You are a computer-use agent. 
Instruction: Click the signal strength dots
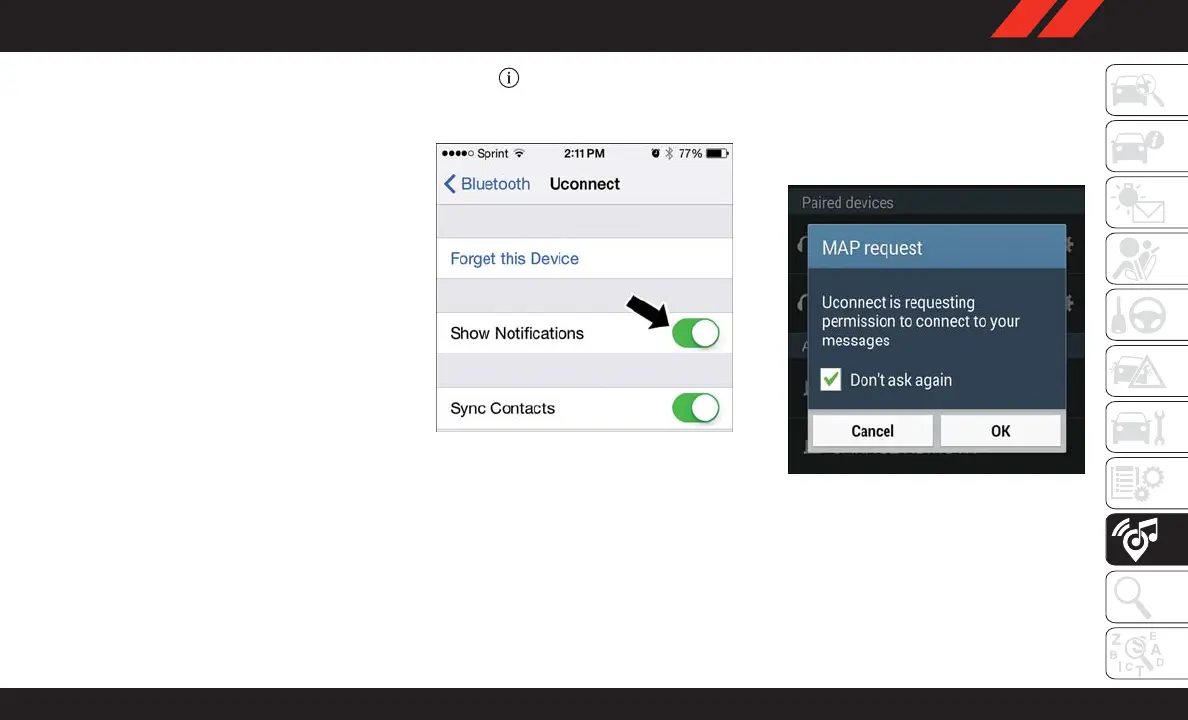pyautogui.click(x=458, y=153)
